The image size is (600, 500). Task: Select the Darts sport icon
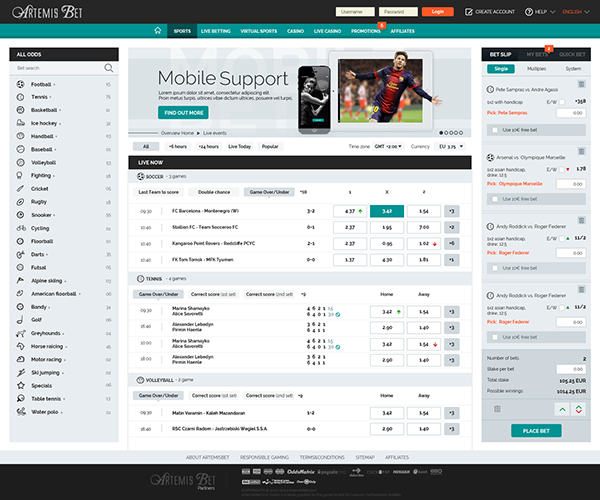coord(20,254)
